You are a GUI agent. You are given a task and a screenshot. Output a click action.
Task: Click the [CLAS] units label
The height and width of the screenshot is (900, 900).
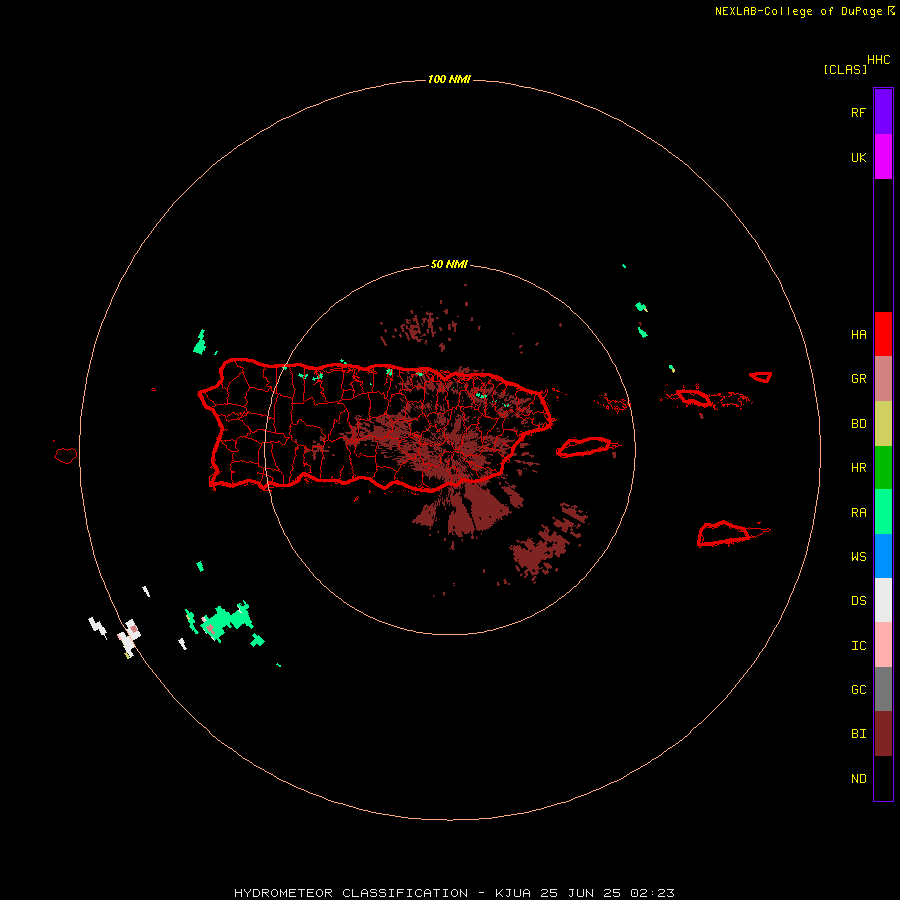pyautogui.click(x=845, y=69)
